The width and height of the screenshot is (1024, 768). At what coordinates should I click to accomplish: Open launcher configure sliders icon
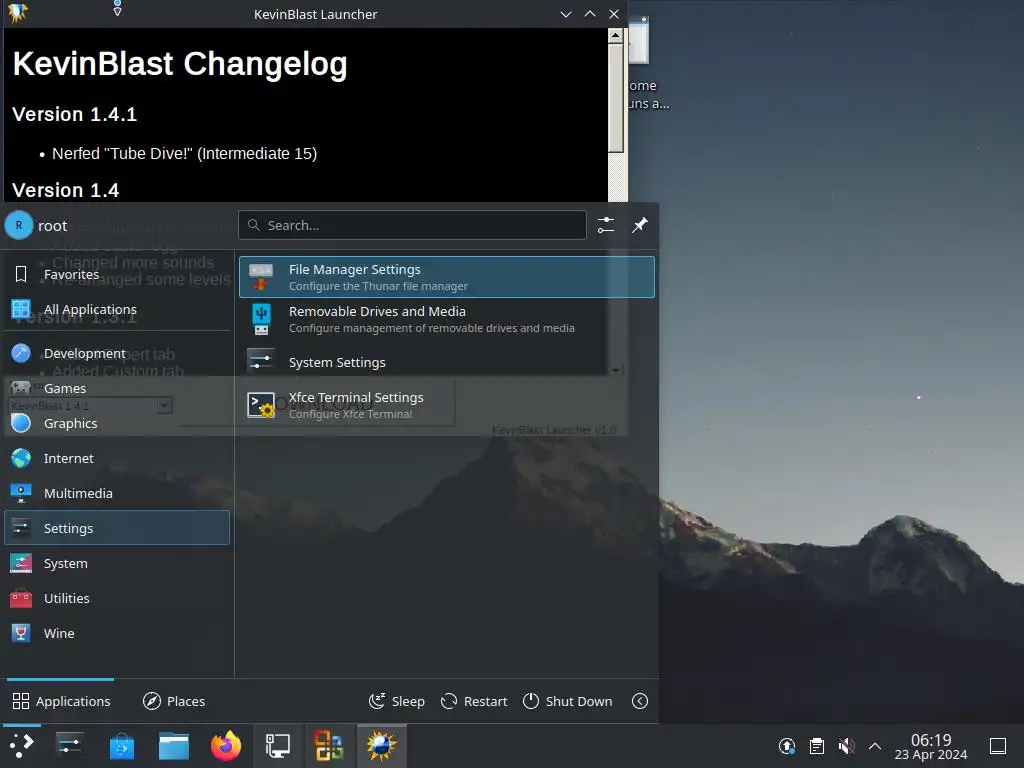point(606,225)
